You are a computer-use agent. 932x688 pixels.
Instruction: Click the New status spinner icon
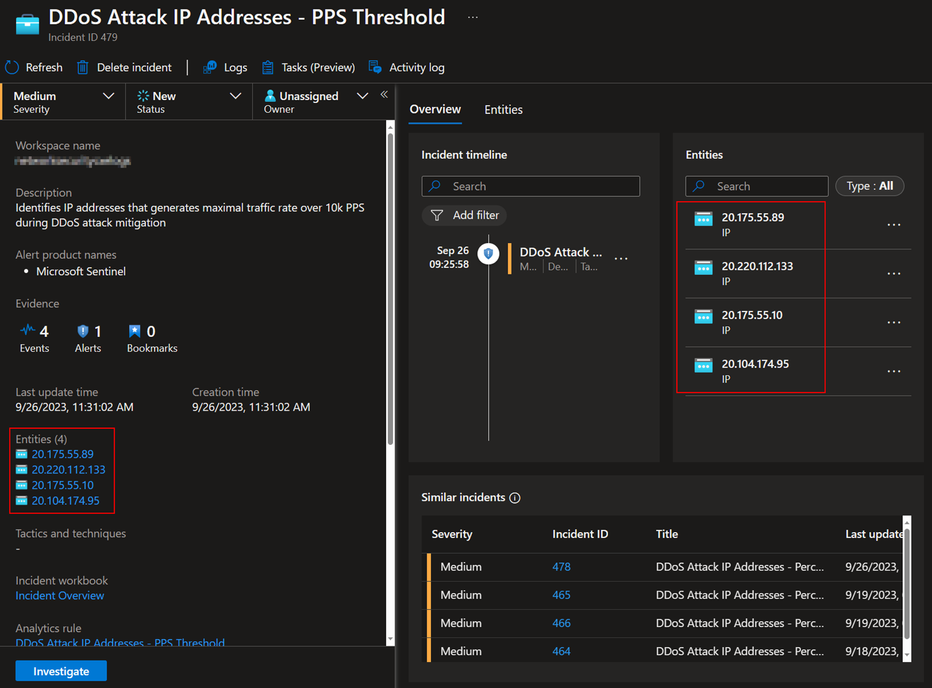(x=143, y=96)
